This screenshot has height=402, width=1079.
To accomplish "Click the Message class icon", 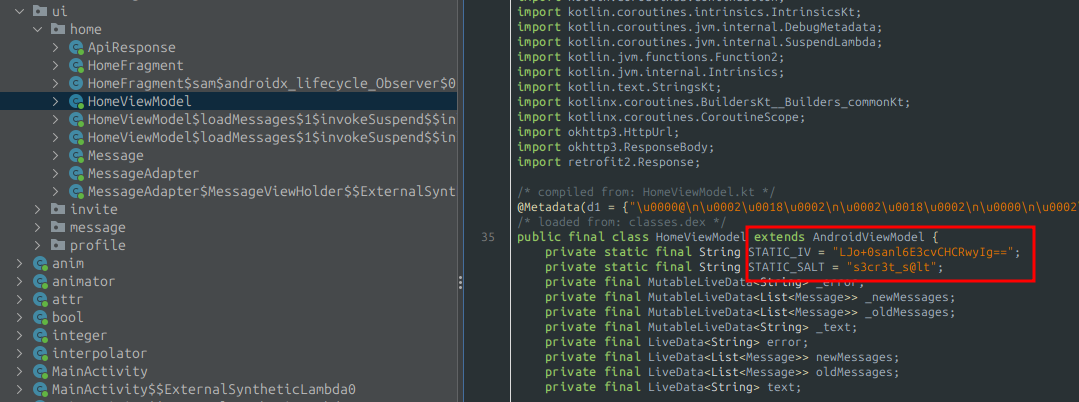I will [x=76, y=156].
